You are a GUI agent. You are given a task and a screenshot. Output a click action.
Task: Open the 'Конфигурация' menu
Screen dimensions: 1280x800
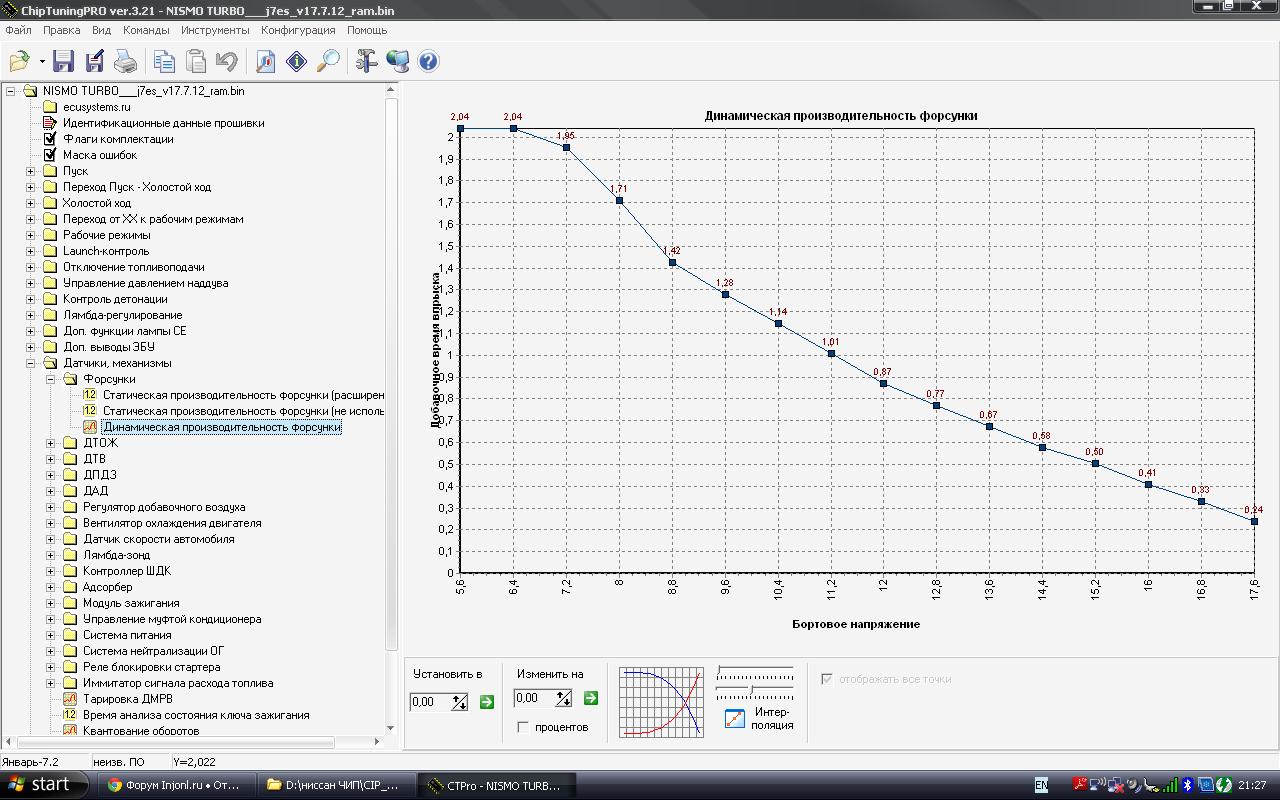(298, 30)
